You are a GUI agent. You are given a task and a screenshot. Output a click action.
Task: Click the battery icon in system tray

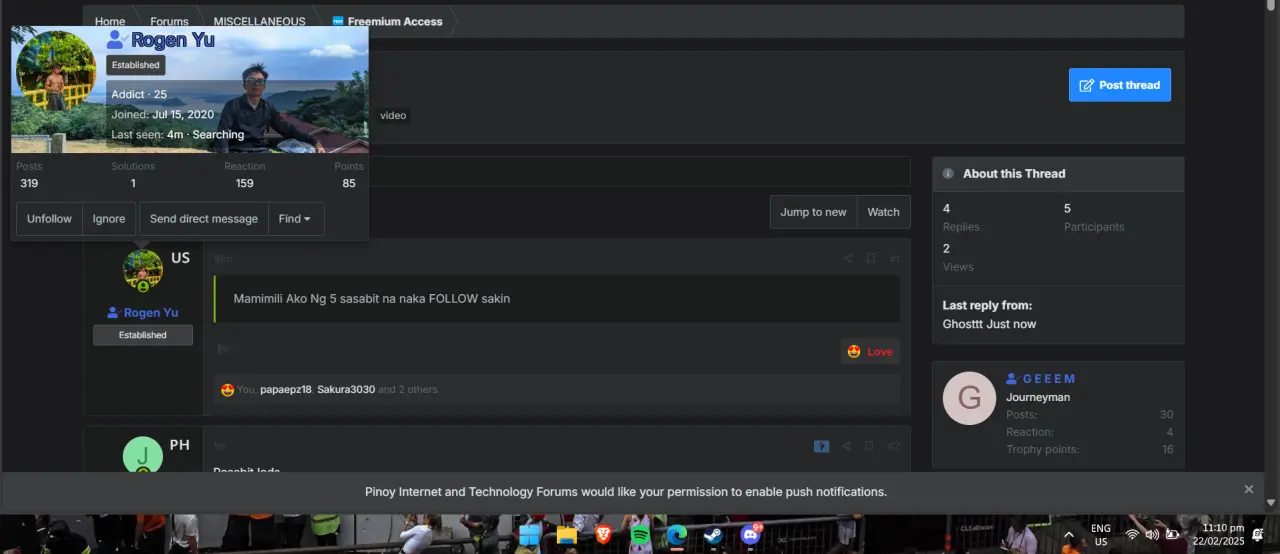tap(1172, 535)
